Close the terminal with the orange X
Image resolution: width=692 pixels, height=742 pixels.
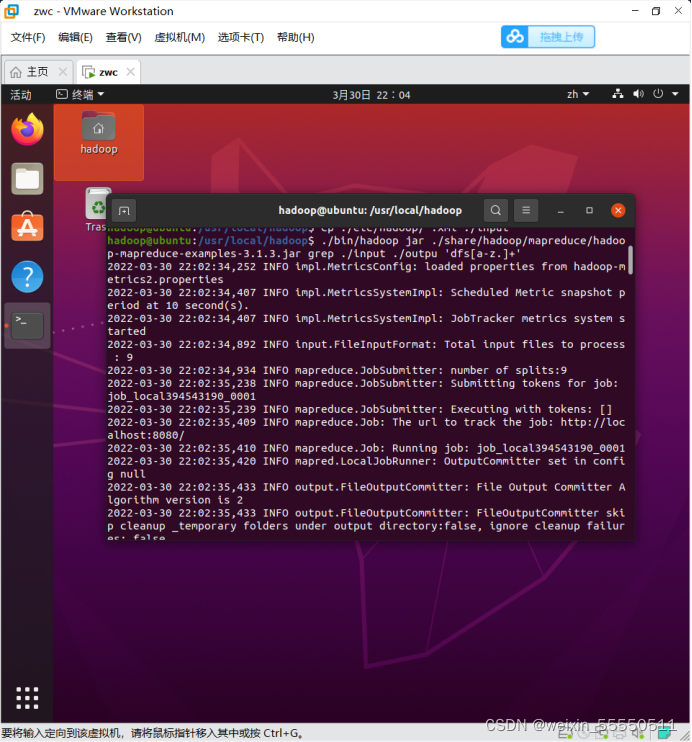618,210
